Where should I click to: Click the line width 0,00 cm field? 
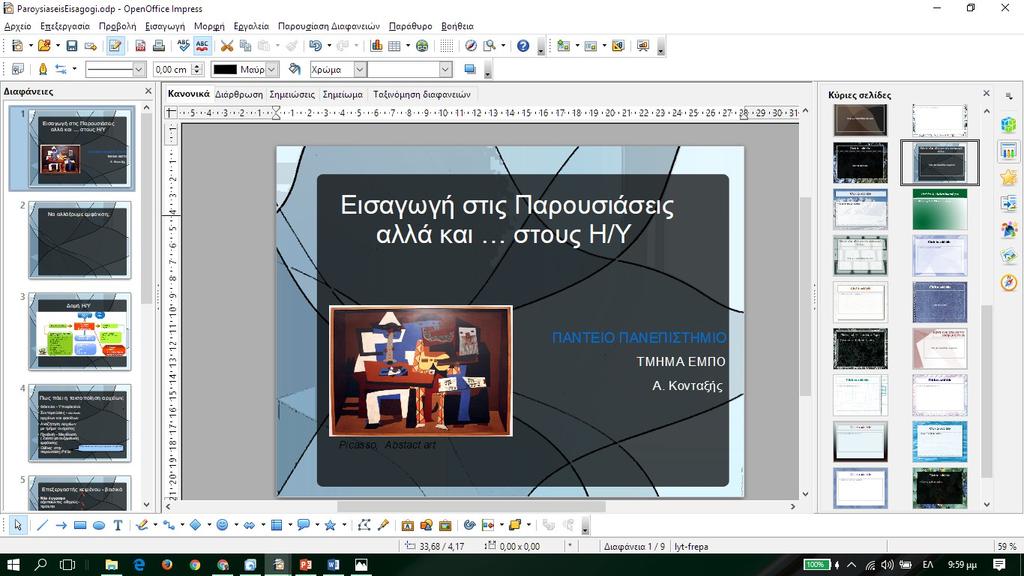pyautogui.click(x=172, y=69)
